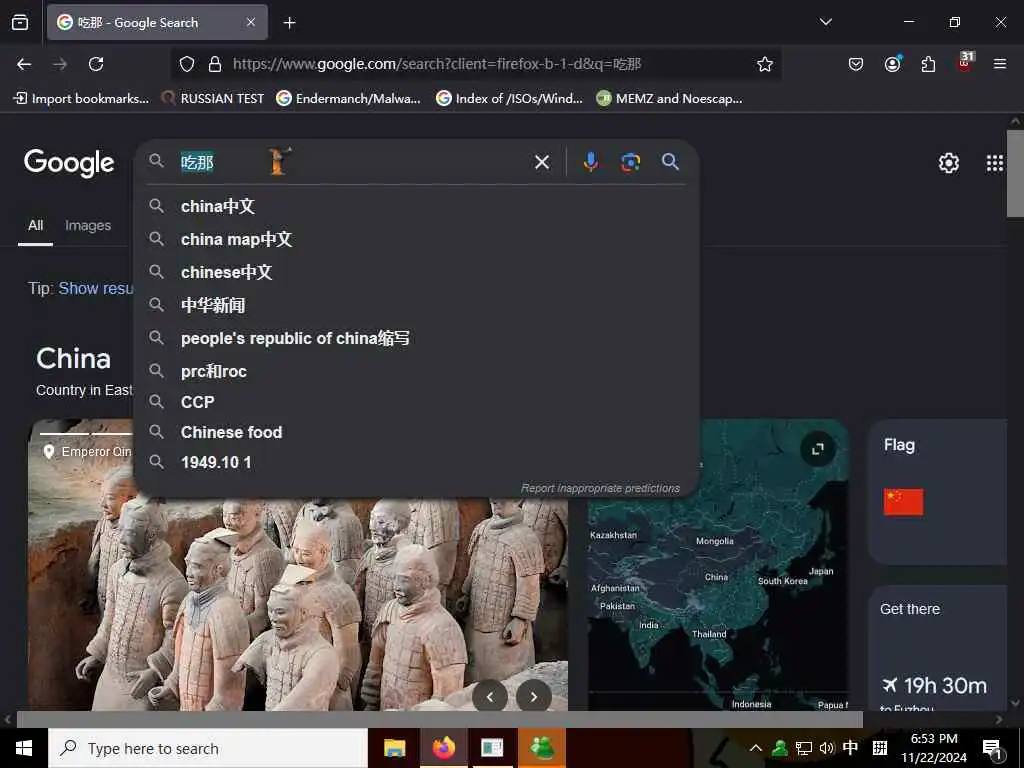Screen dimensions: 1024x768
Task: Switch to the All results tab
Action: tap(35, 225)
